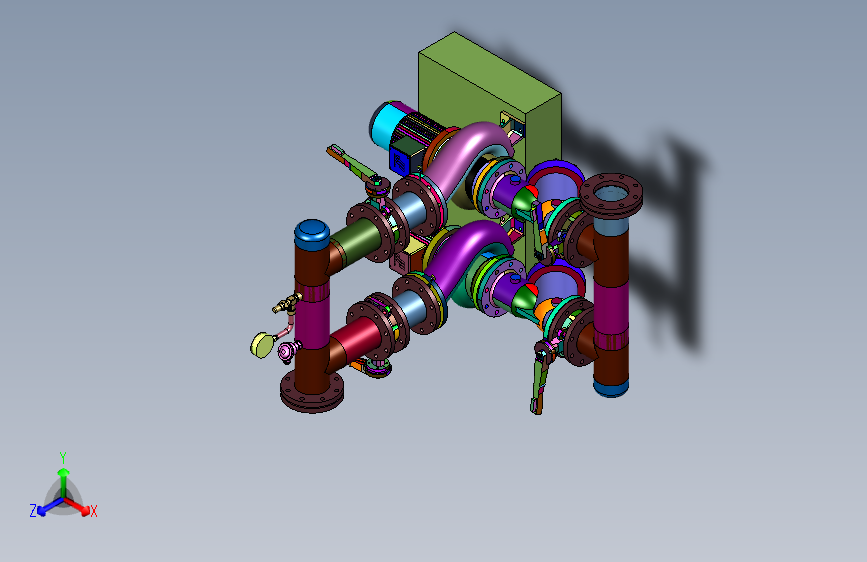
Task: Select the lower-right valve lever handle
Action: pos(539,384)
